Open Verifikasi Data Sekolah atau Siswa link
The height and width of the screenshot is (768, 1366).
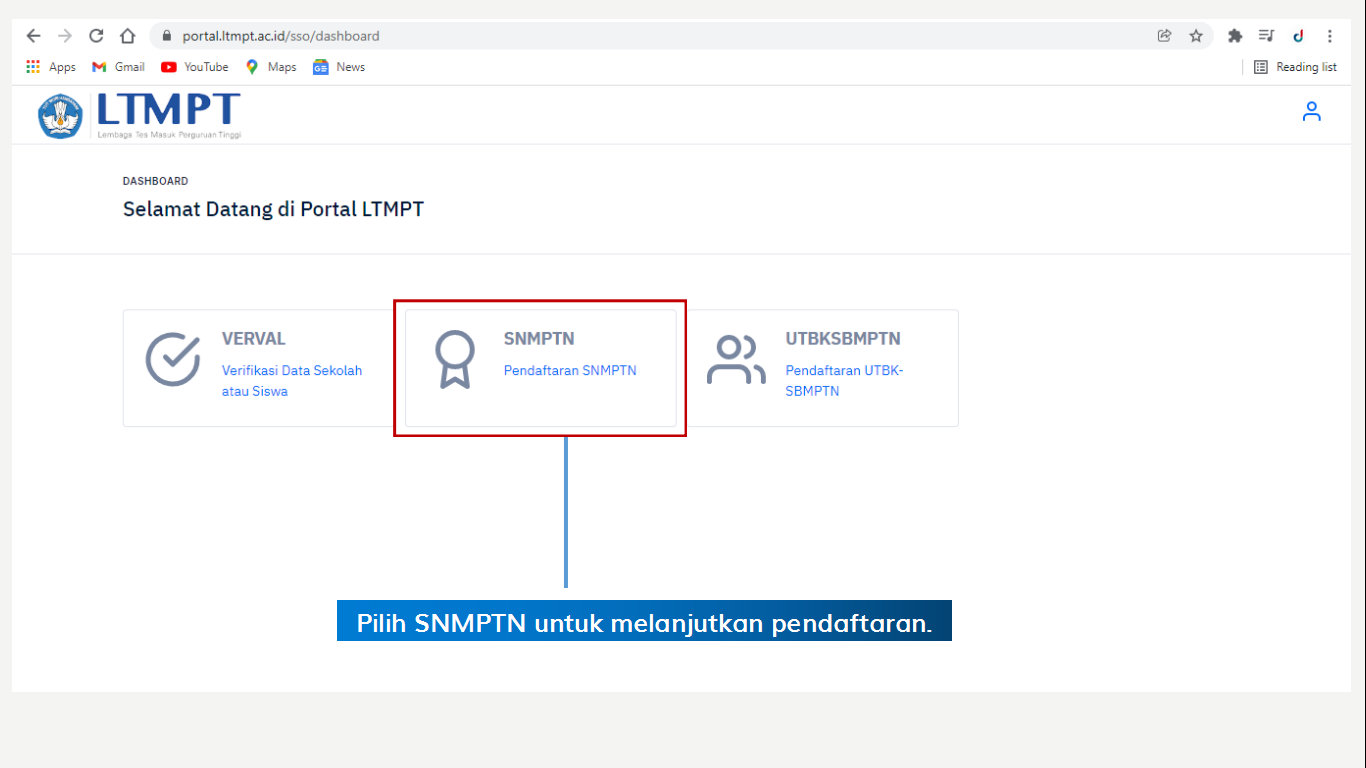(292, 381)
